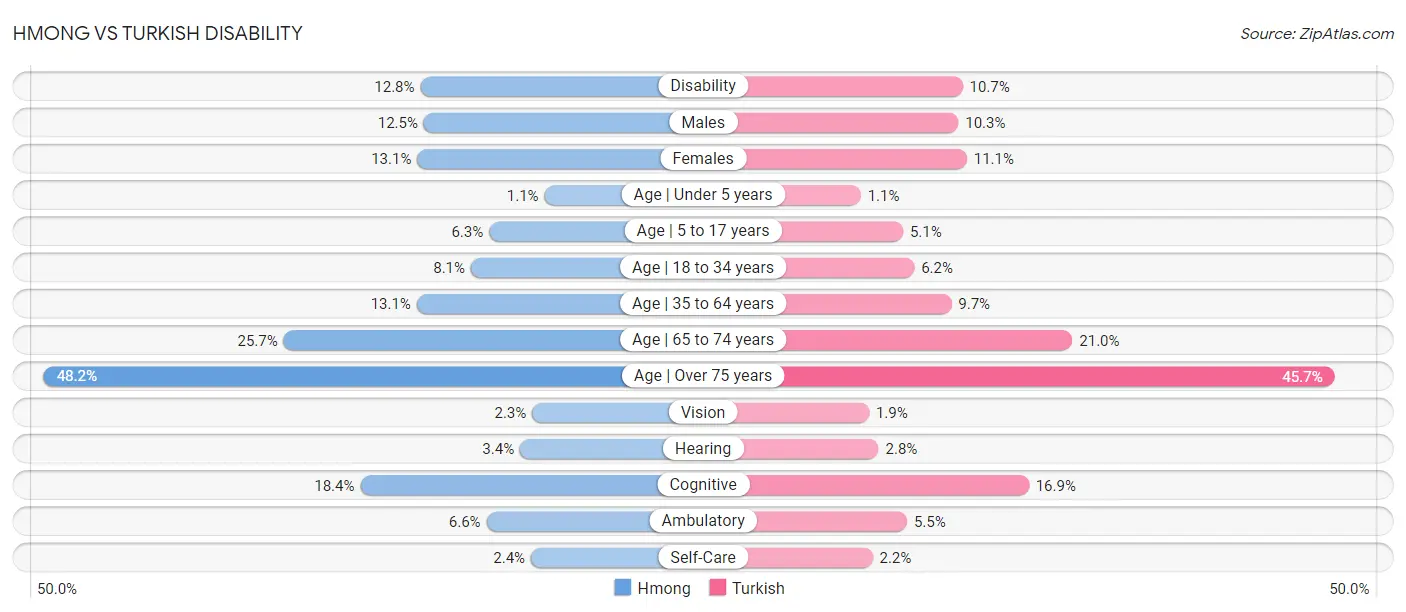Toggle the Turkish series legend label
The image size is (1406, 612).
[758, 588]
